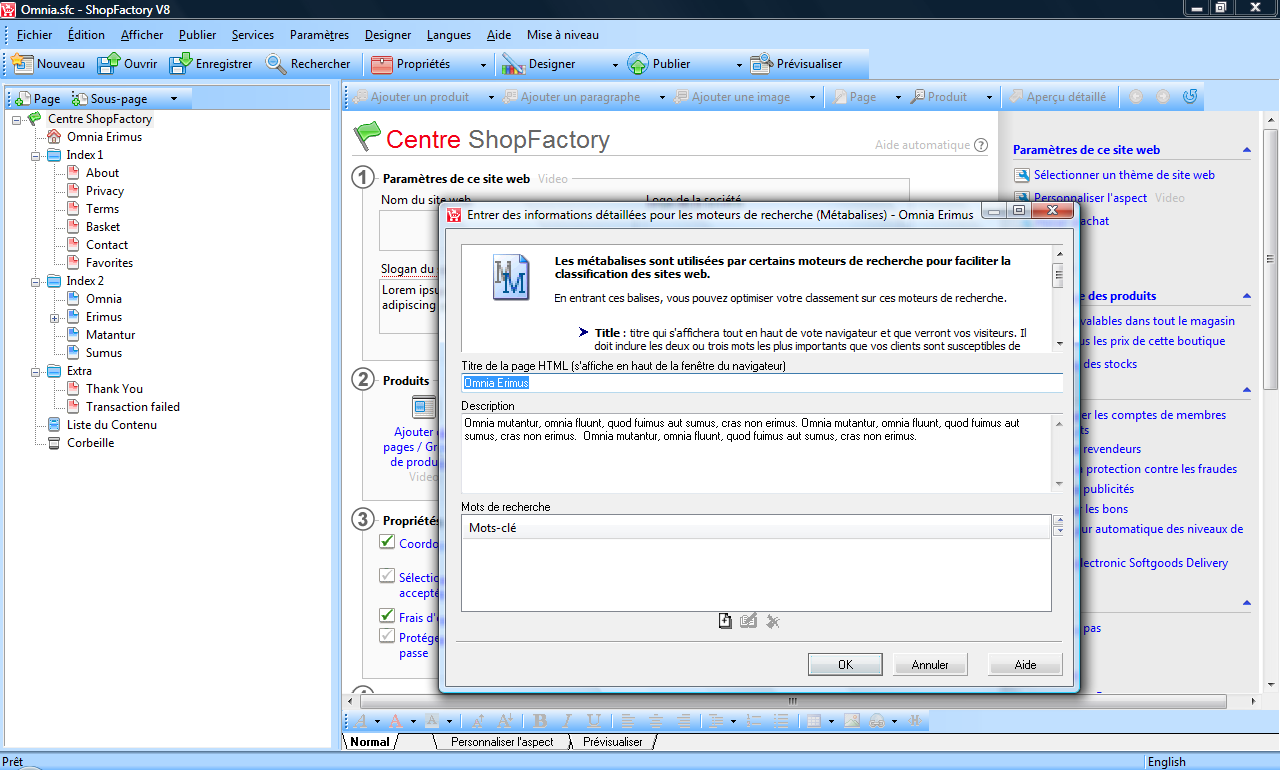
Task: Switch to the Personnaliser l'aspect tab
Action: coord(501,742)
